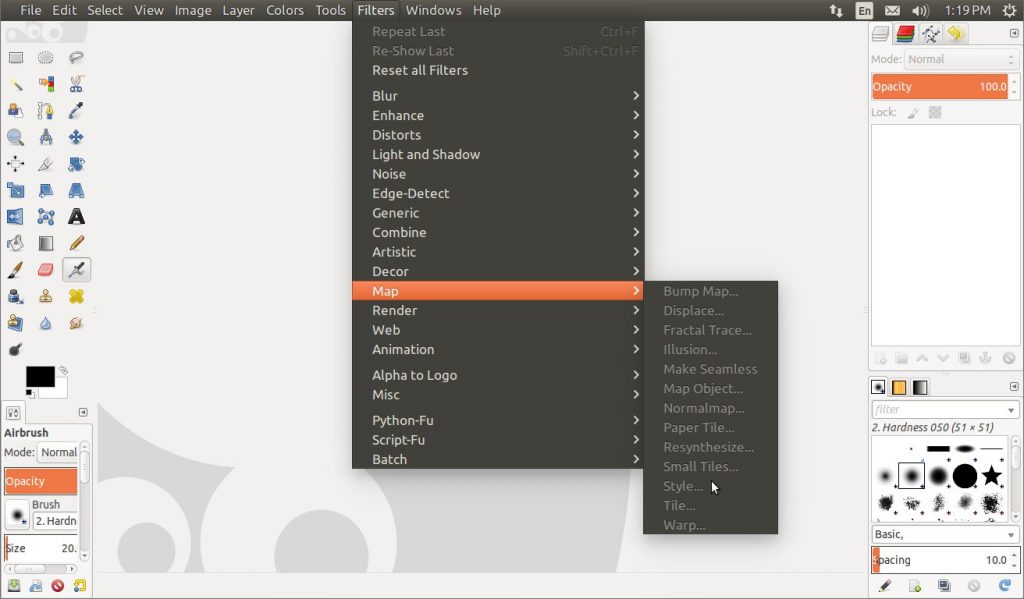Activate the Color Picker tool
Viewport: 1024px width, 599px height.
(x=75, y=110)
